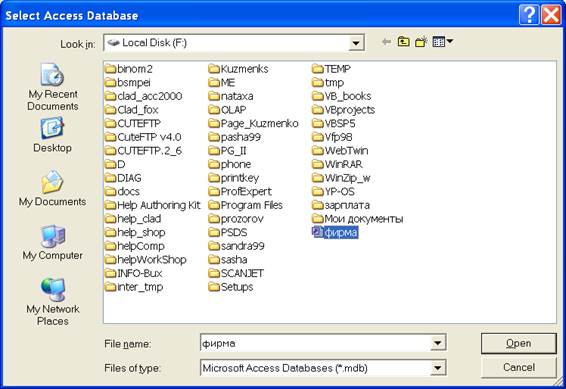Select the sasha folder
Viewport: 566px width, 389px height.
(228, 259)
